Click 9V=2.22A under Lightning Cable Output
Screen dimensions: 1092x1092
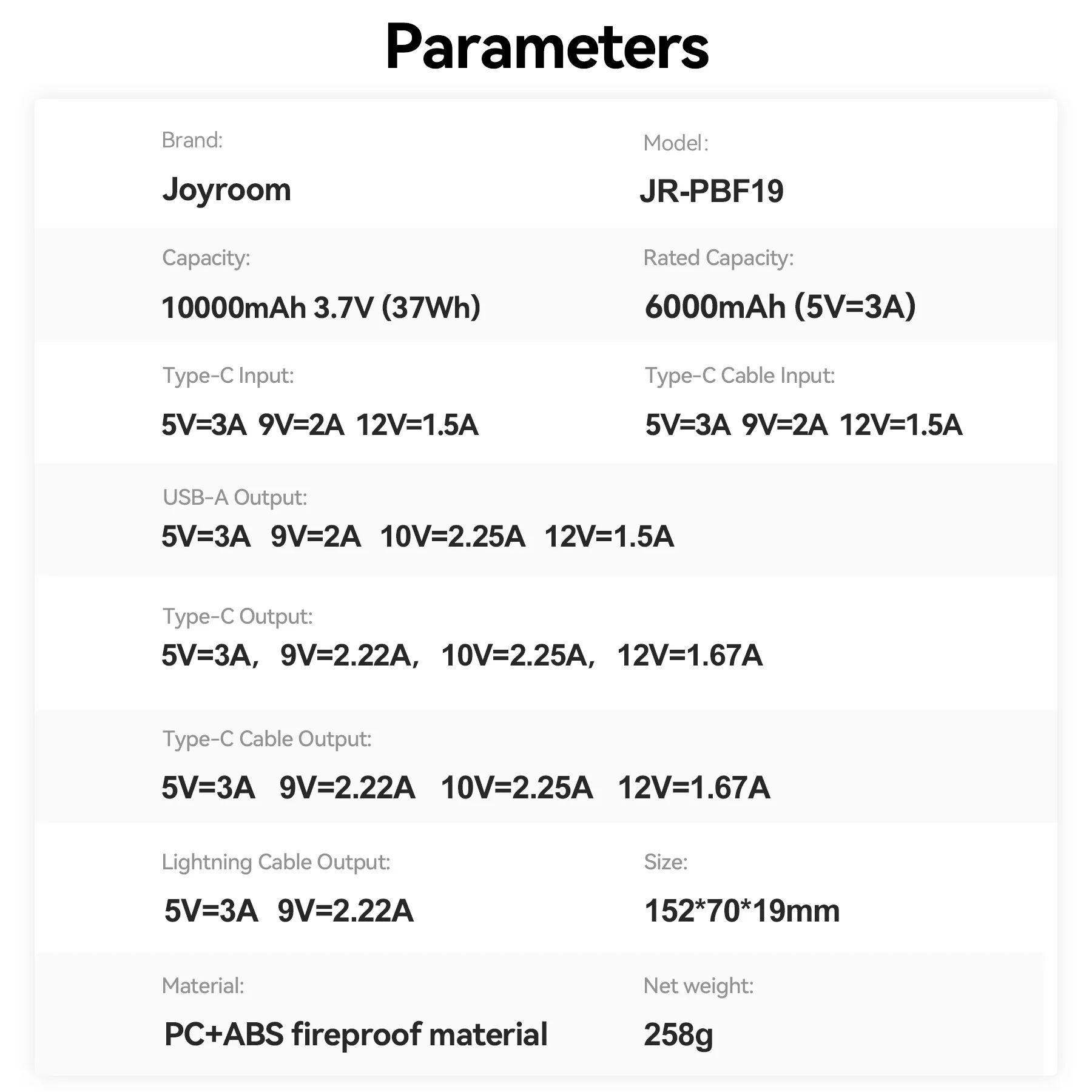click(x=345, y=911)
